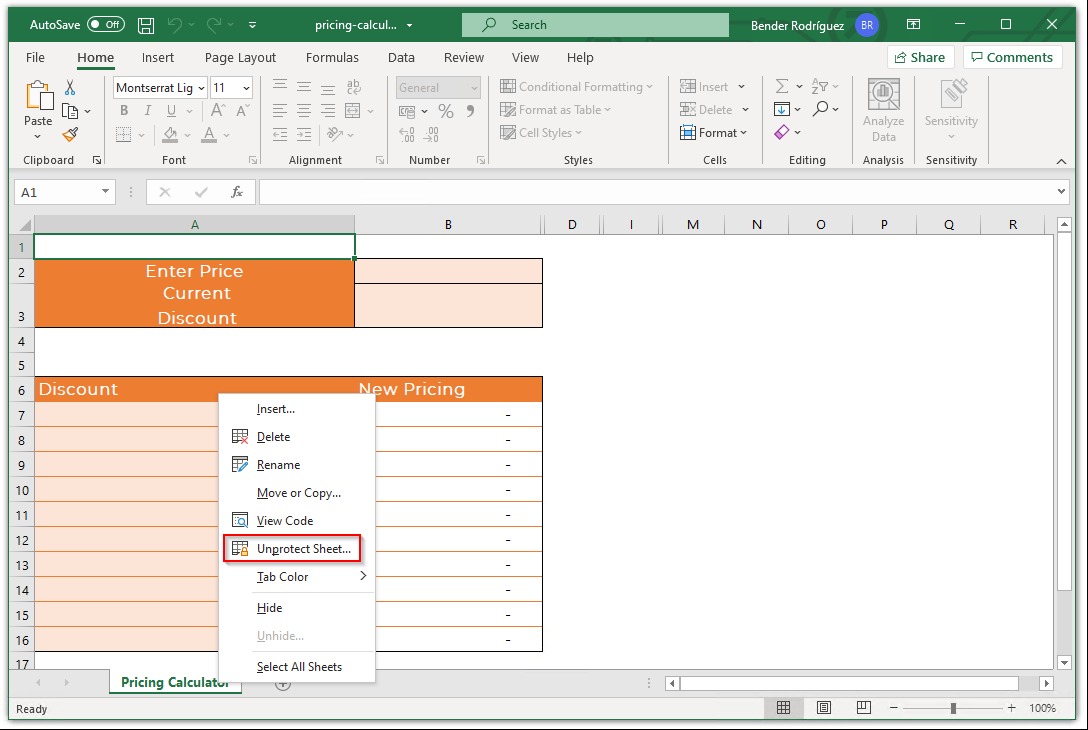The image size is (1088, 730).
Task: Open the Analyze Data pane
Action: tap(883, 110)
